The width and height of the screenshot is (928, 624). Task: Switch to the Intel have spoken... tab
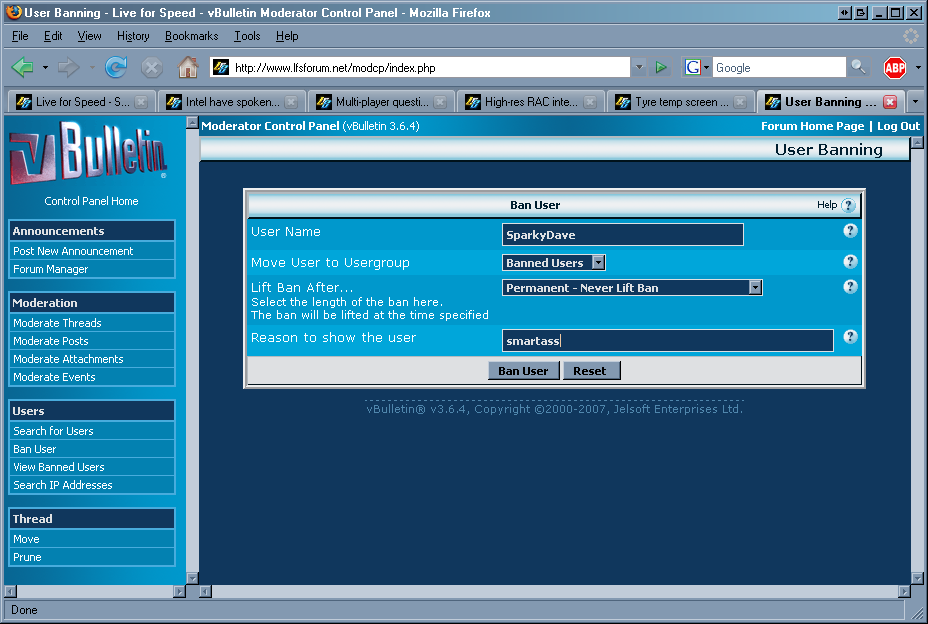[x=231, y=102]
